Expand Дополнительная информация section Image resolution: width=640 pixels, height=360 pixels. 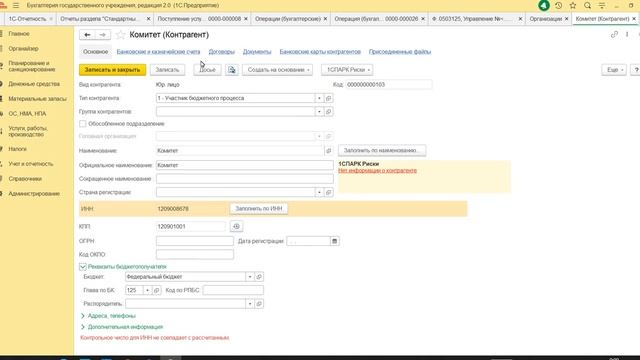[x=122, y=327]
